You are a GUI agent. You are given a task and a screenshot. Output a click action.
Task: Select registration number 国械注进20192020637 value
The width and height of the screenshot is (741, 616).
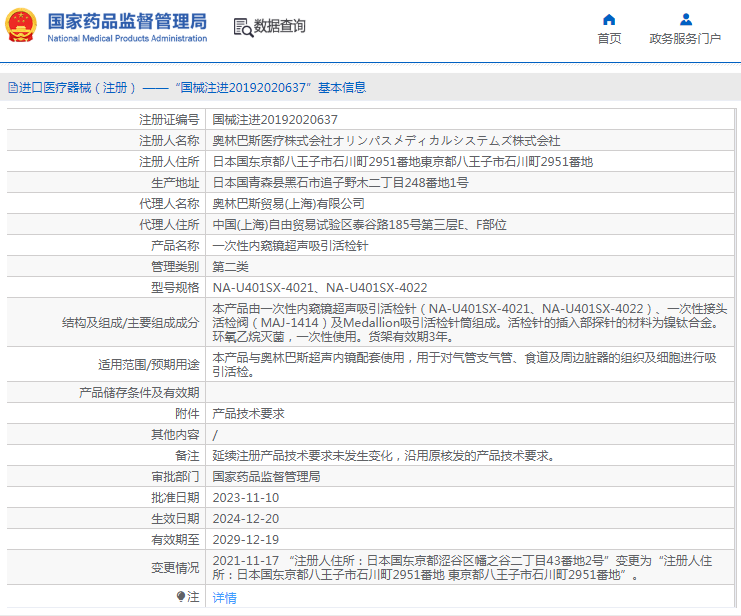(275, 120)
